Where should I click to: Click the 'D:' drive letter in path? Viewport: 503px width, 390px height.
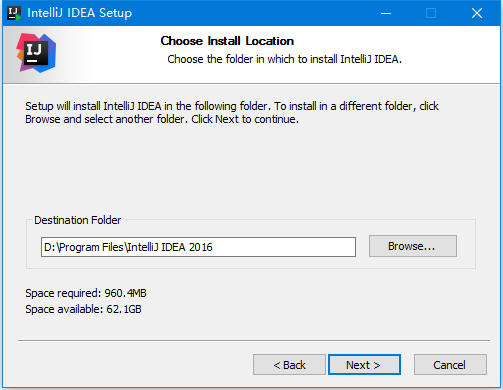coord(49,247)
